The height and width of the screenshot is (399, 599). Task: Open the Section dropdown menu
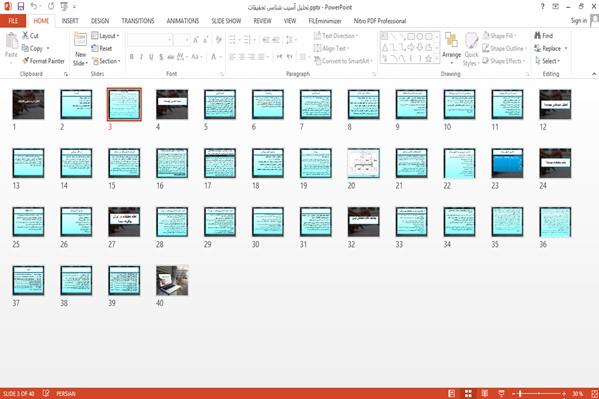coord(106,61)
